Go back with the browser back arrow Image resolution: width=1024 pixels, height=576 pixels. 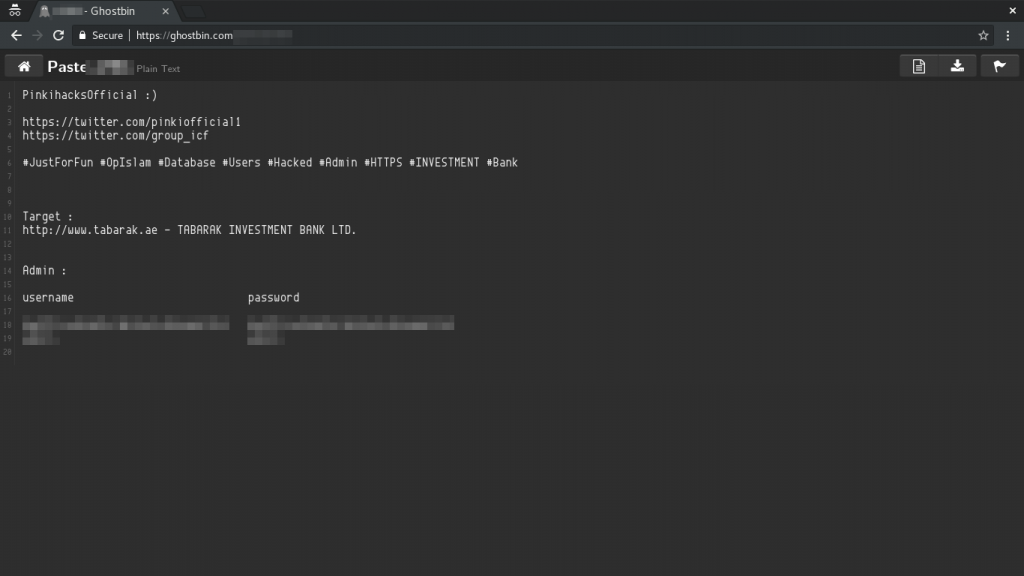click(x=16, y=35)
